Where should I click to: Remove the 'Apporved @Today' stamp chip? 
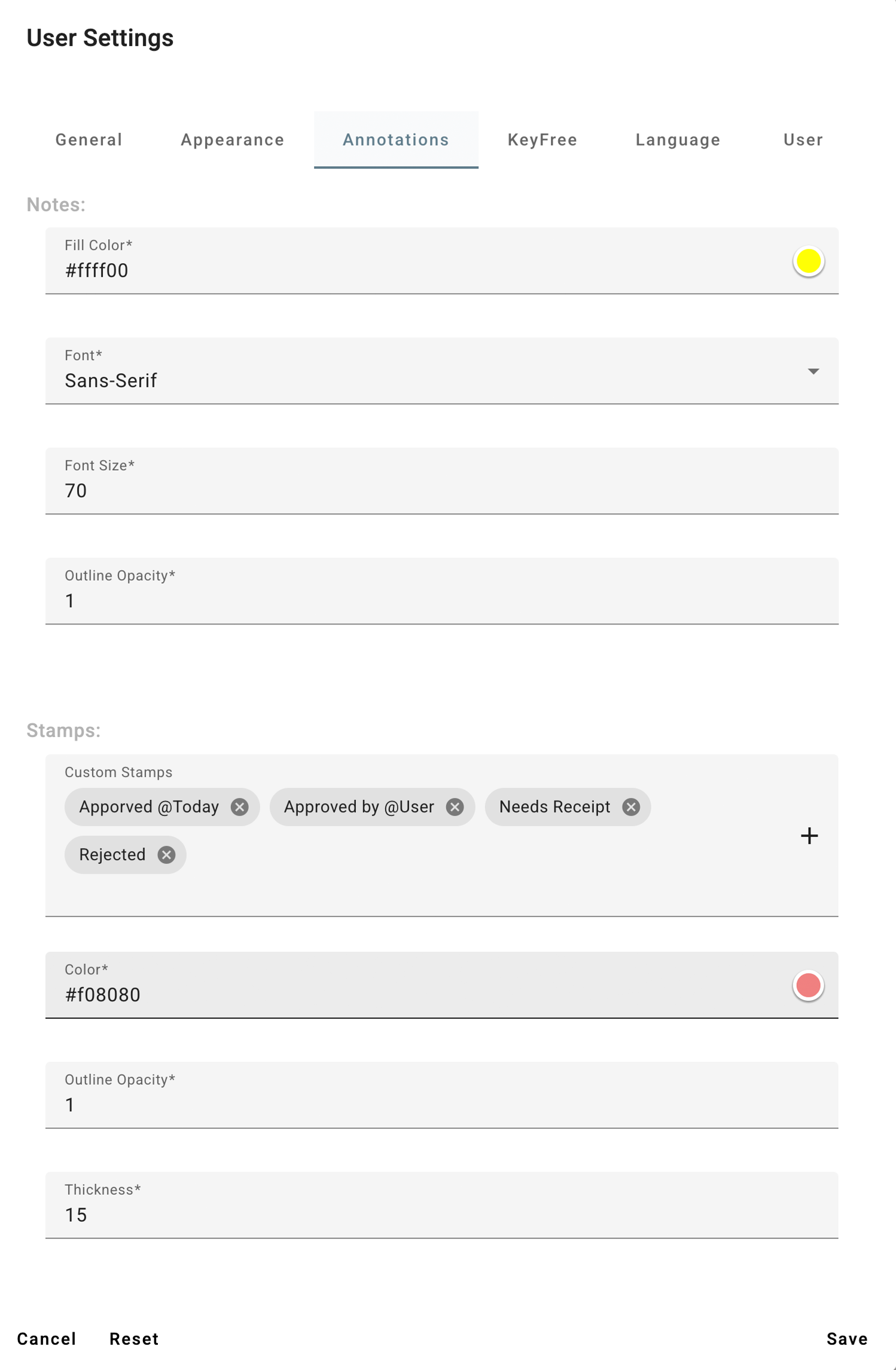click(x=239, y=807)
